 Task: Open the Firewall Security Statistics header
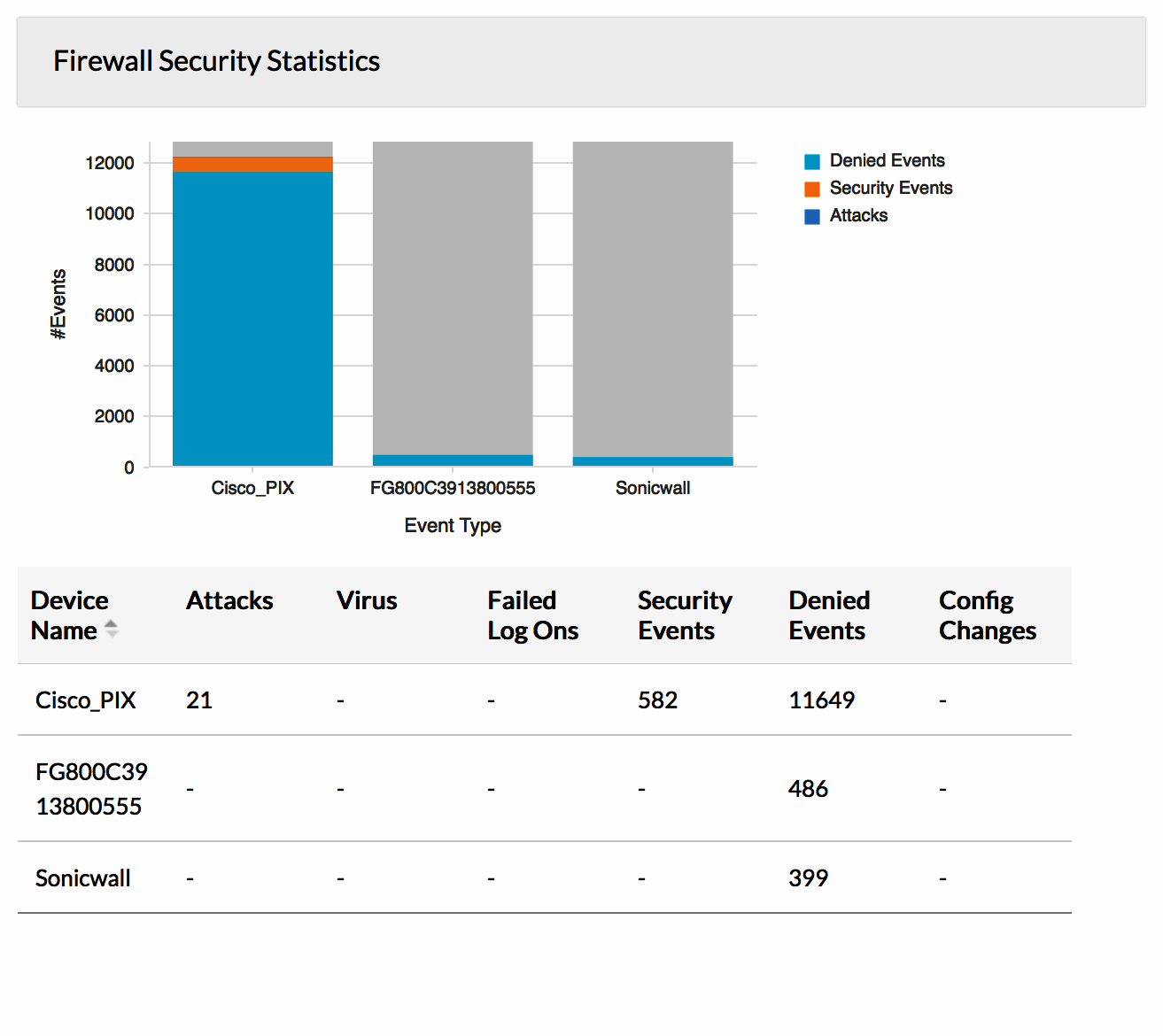click(217, 60)
